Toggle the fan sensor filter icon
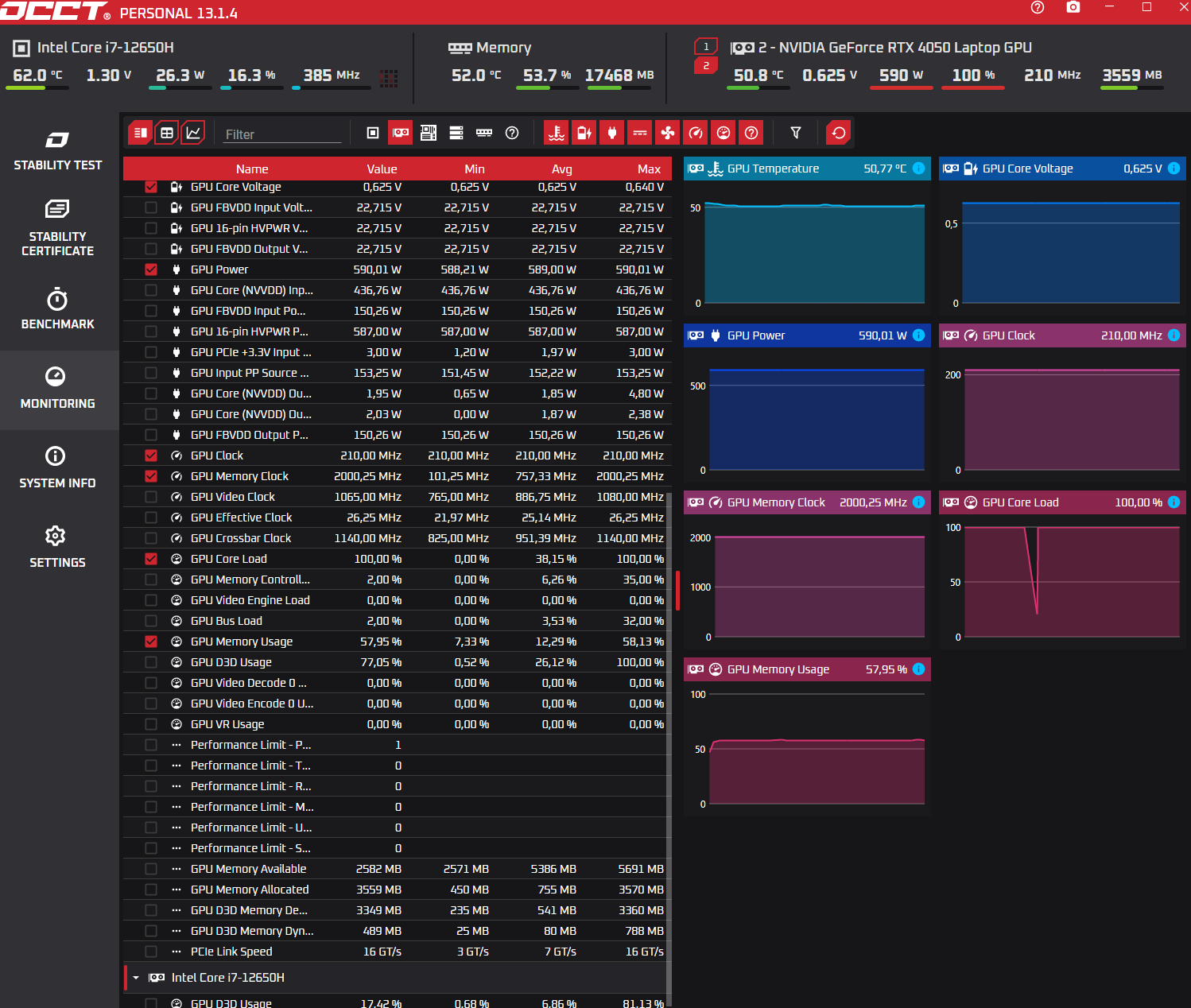This screenshot has width=1191, height=1008. 668,133
